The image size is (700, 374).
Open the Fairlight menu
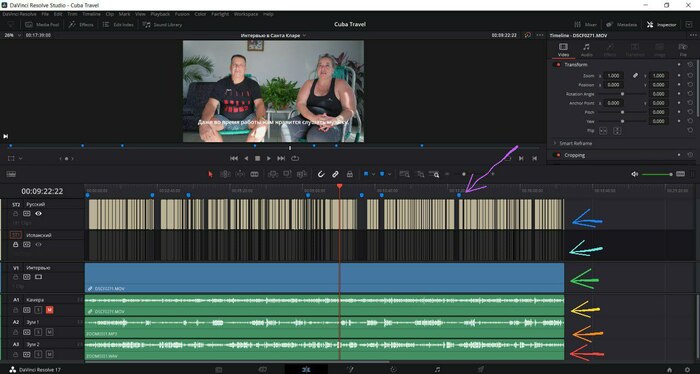[x=220, y=14]
